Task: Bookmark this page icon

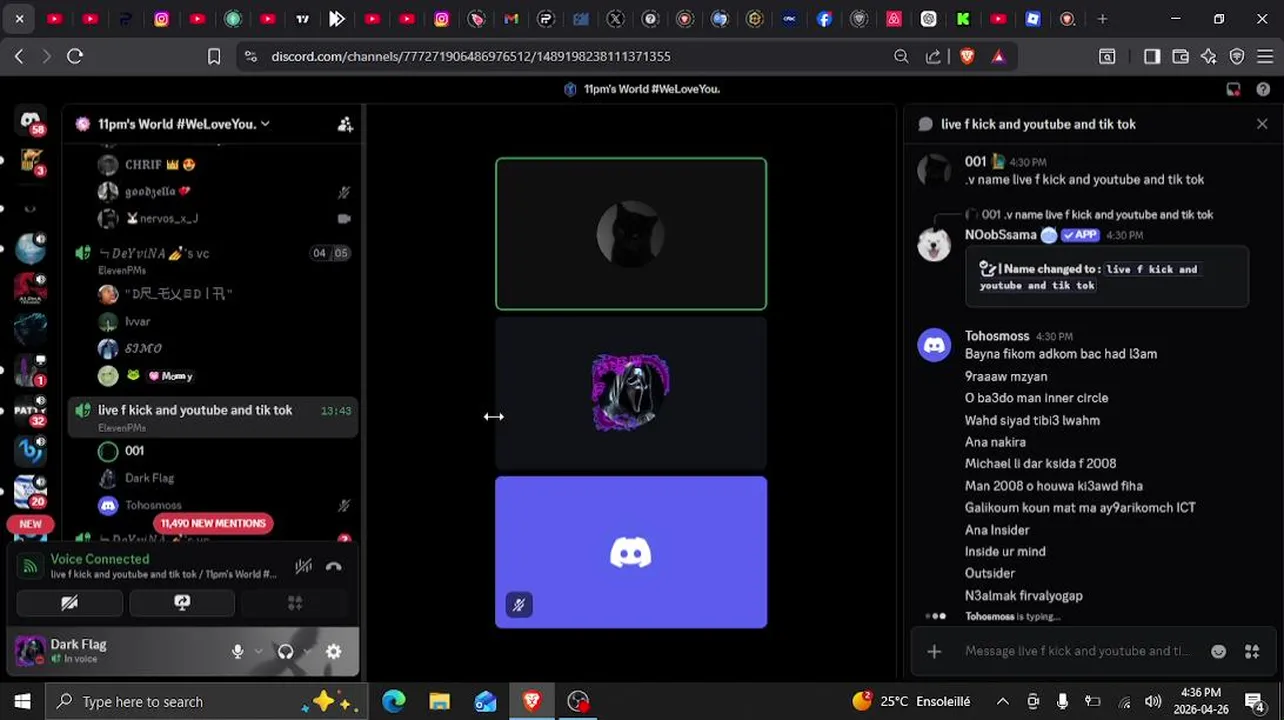Action: coord(214,57)
